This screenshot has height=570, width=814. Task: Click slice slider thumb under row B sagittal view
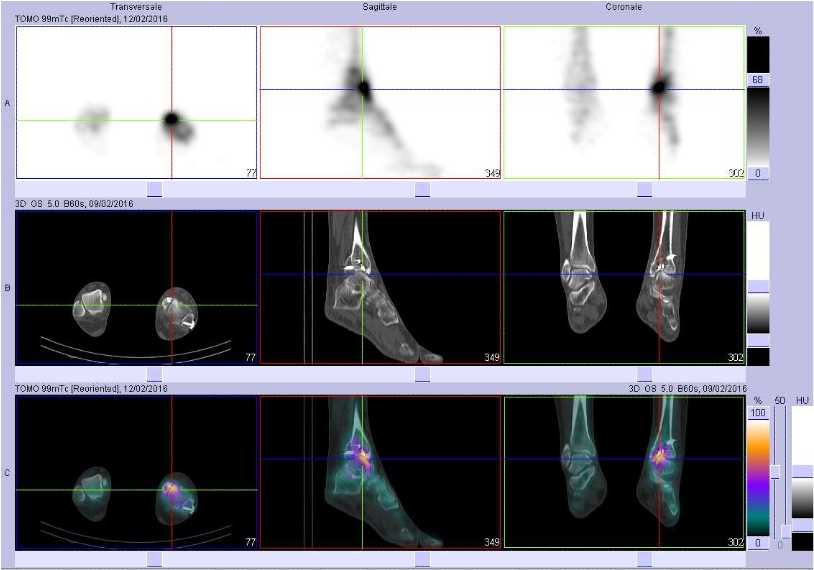[423, 374]
